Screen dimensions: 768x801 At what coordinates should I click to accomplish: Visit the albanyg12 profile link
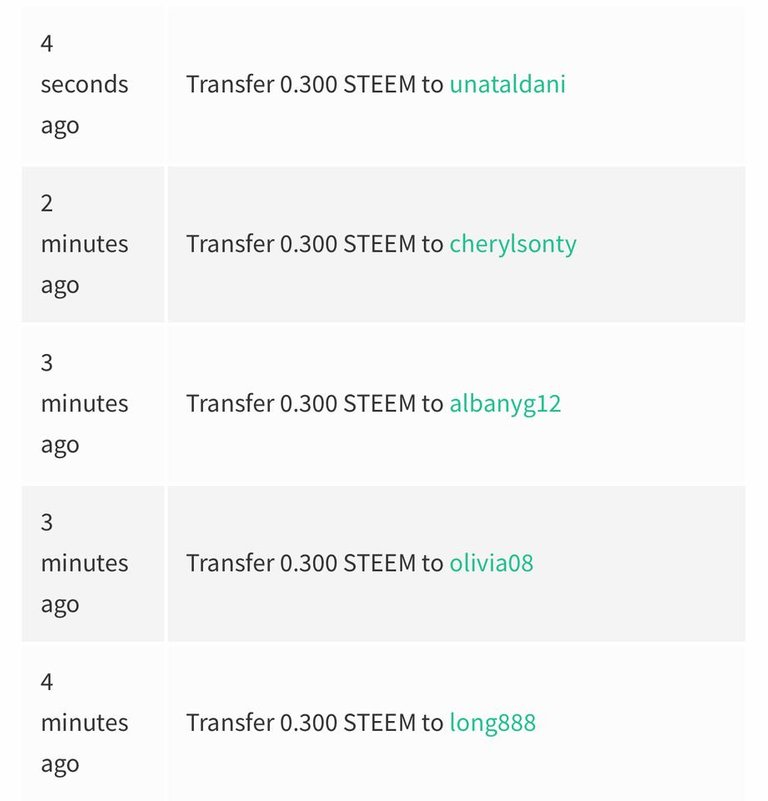pyautogui.click(x=505, y=404)
